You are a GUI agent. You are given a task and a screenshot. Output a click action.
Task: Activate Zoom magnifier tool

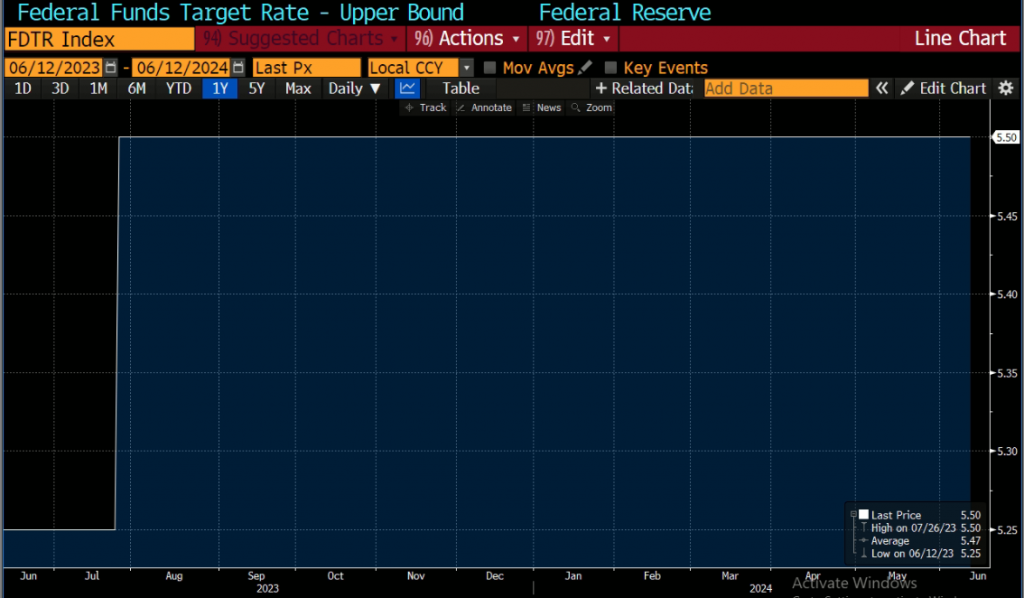pos(592,108)
